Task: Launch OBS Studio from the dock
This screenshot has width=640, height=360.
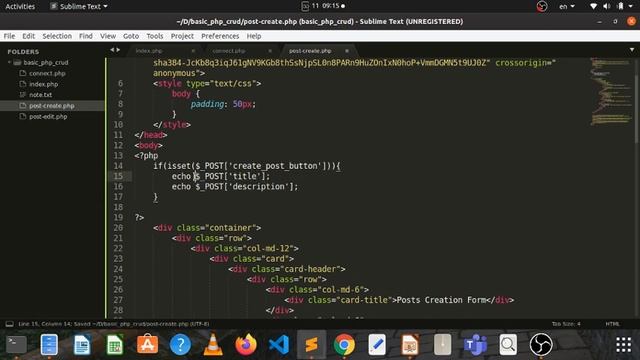Action: (x=541, y=345)
